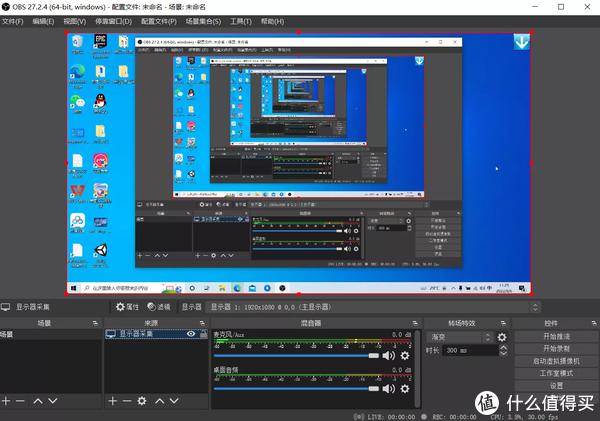The height and width of the screenshot is (421, 600).
Task: Open 麦克风/Aux audio settings gear
Action: click(405, 356)
